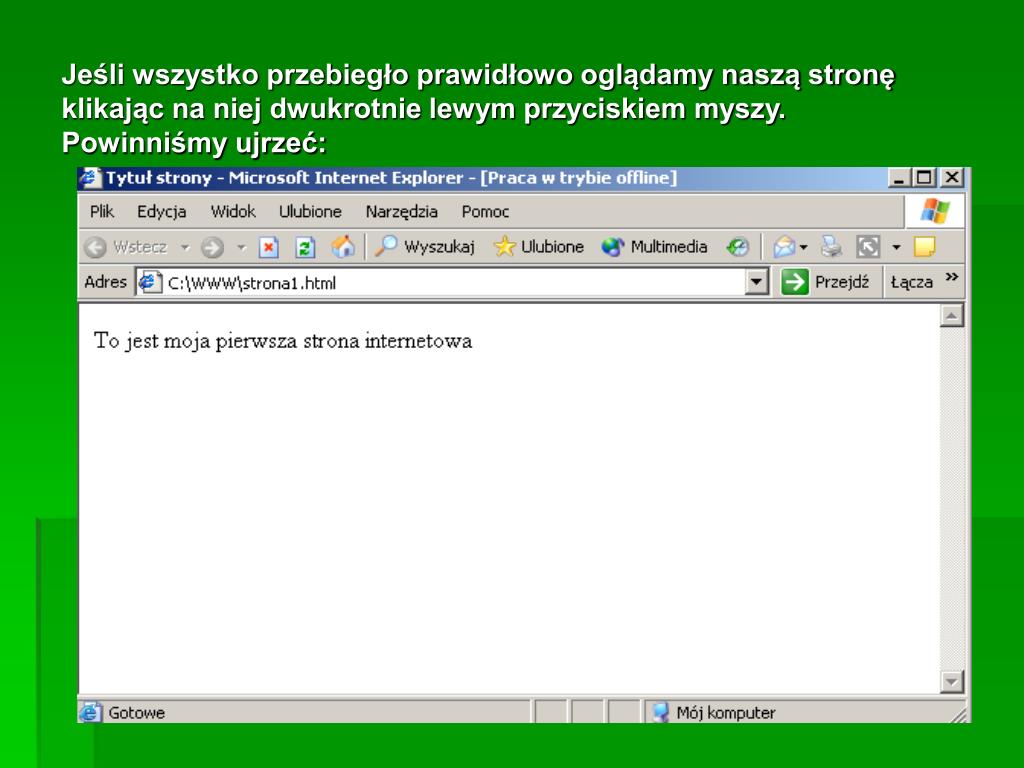Click the history clock icon
The width and height of the screenshot is (1024, 768).
tap(737, 247)
